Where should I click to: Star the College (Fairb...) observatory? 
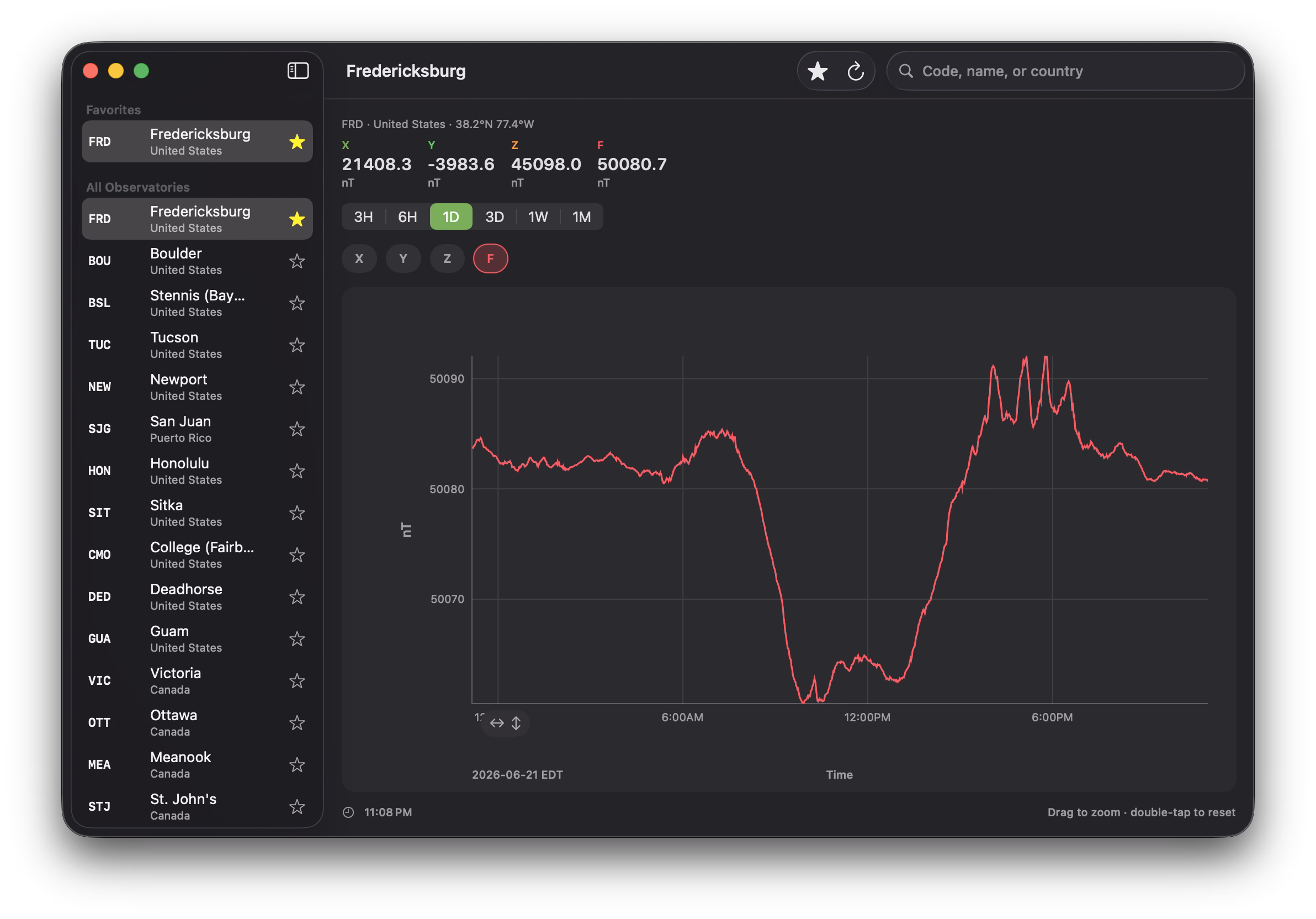(297, 555)
